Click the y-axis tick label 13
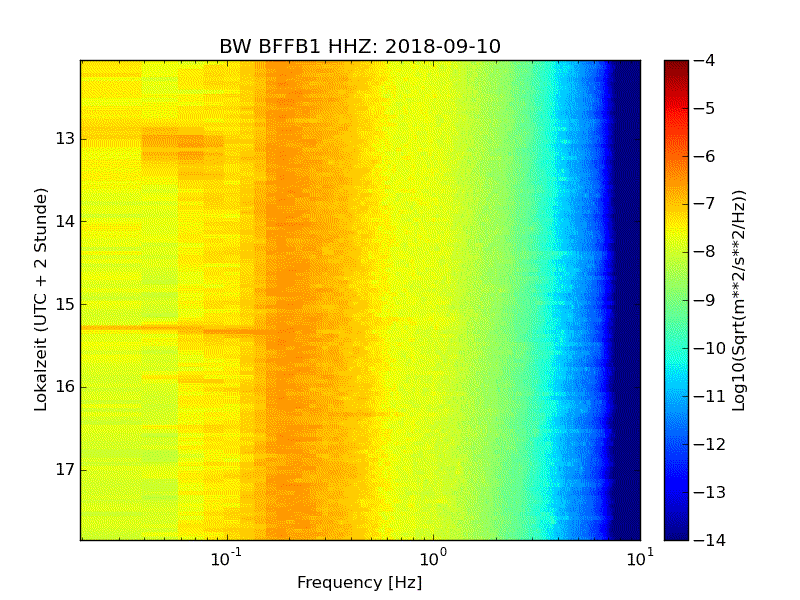The width and height of the screenshot is (800, 600). 65,139
